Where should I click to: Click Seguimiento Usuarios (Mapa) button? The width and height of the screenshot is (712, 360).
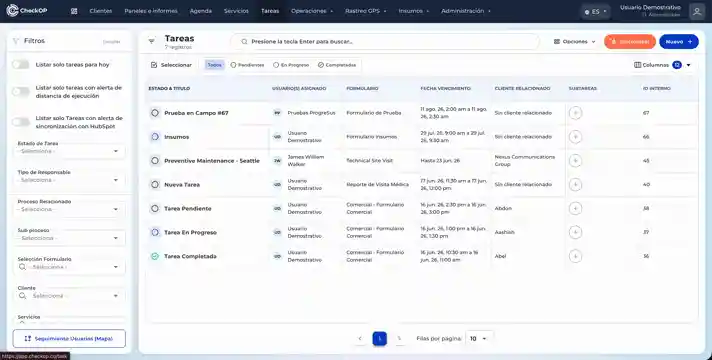69,339
